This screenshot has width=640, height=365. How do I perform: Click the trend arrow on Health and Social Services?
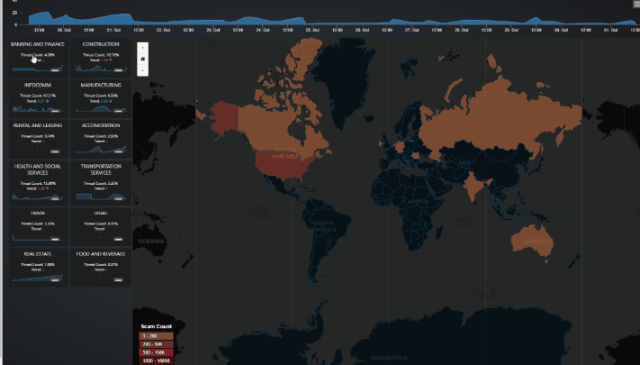[x=47, y=189]
